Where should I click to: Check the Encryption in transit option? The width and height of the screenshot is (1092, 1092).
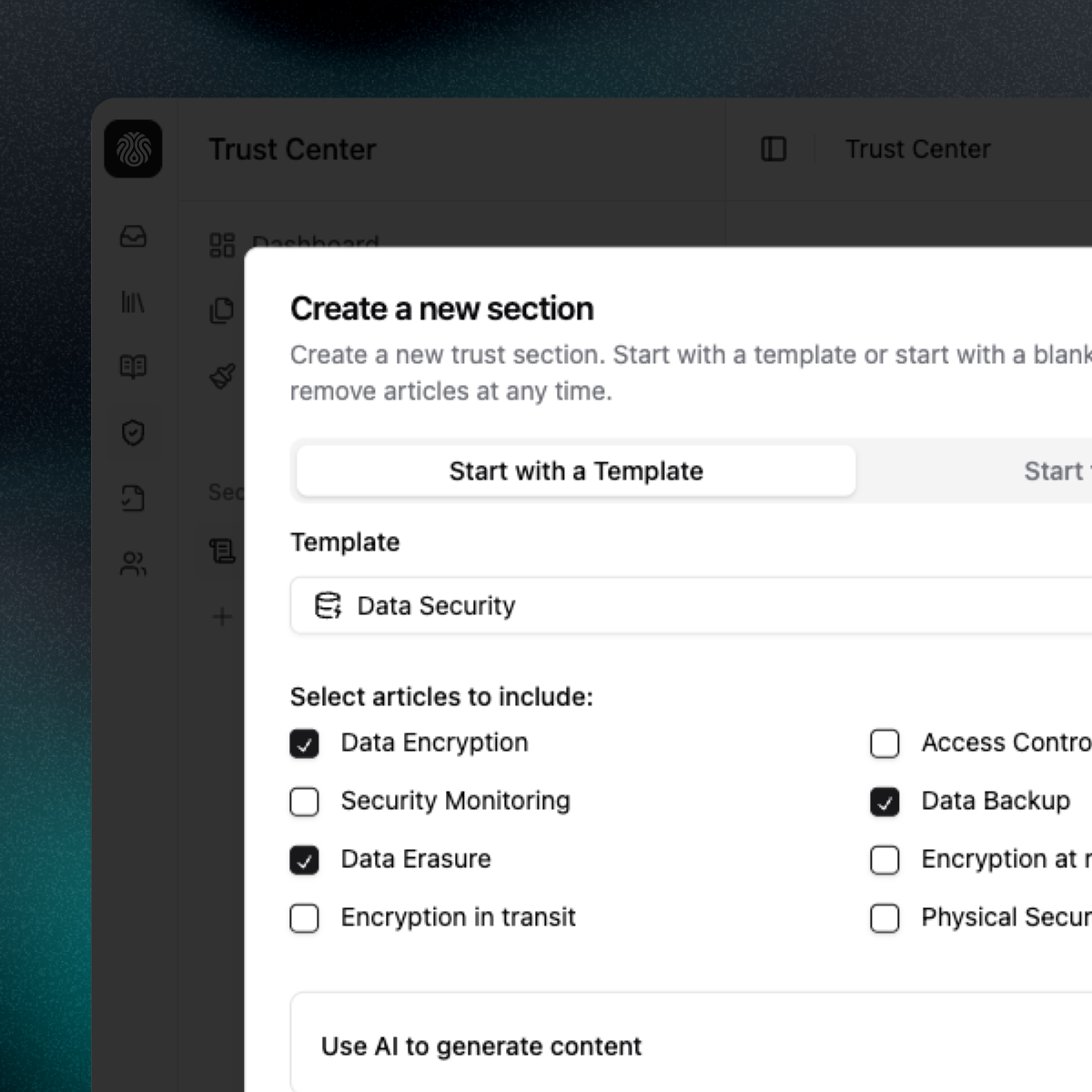click(x=305, y=918)
